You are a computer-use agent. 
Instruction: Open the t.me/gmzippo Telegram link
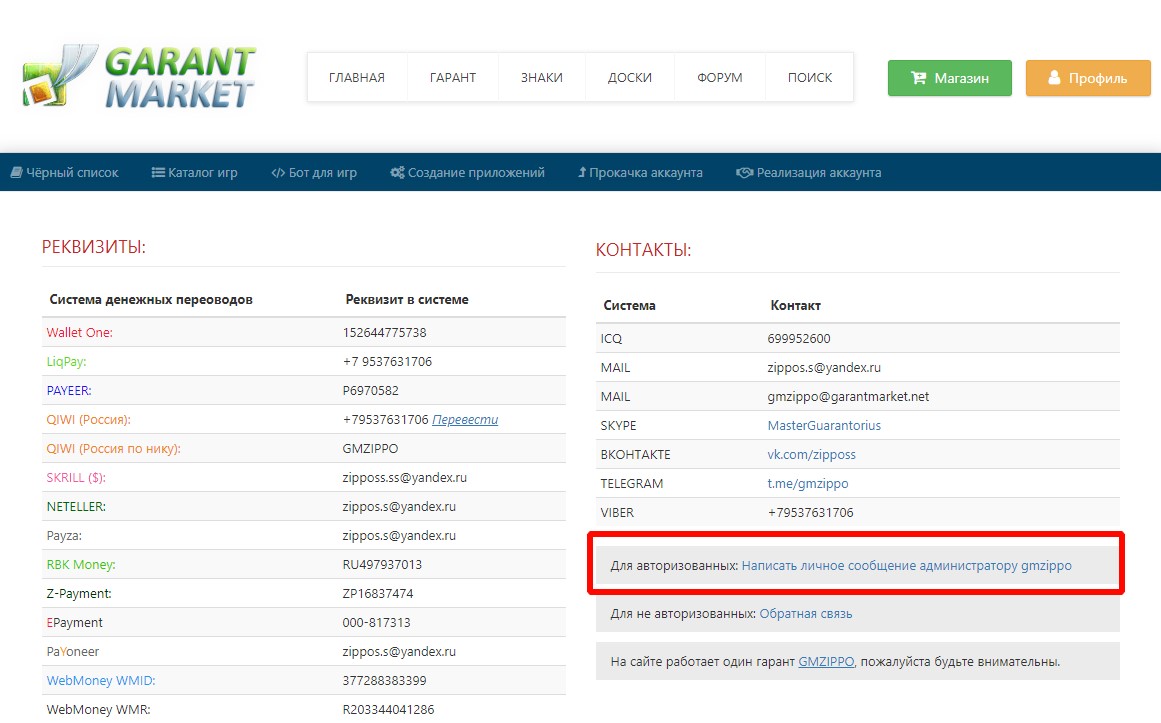(808, 483)
